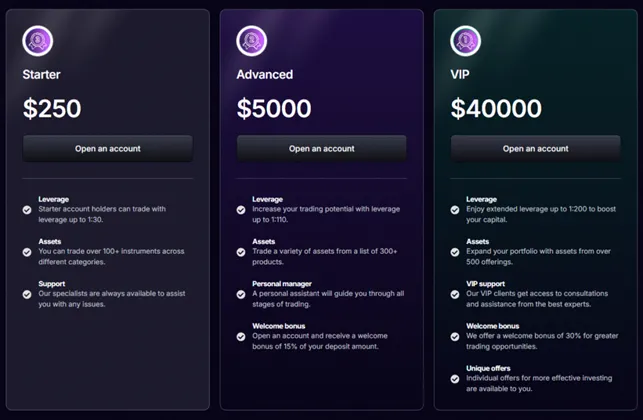Open an account under Advanced plan
Image resolution: width=643 pixels, height=420 pixels.
[x=322, y=149]
